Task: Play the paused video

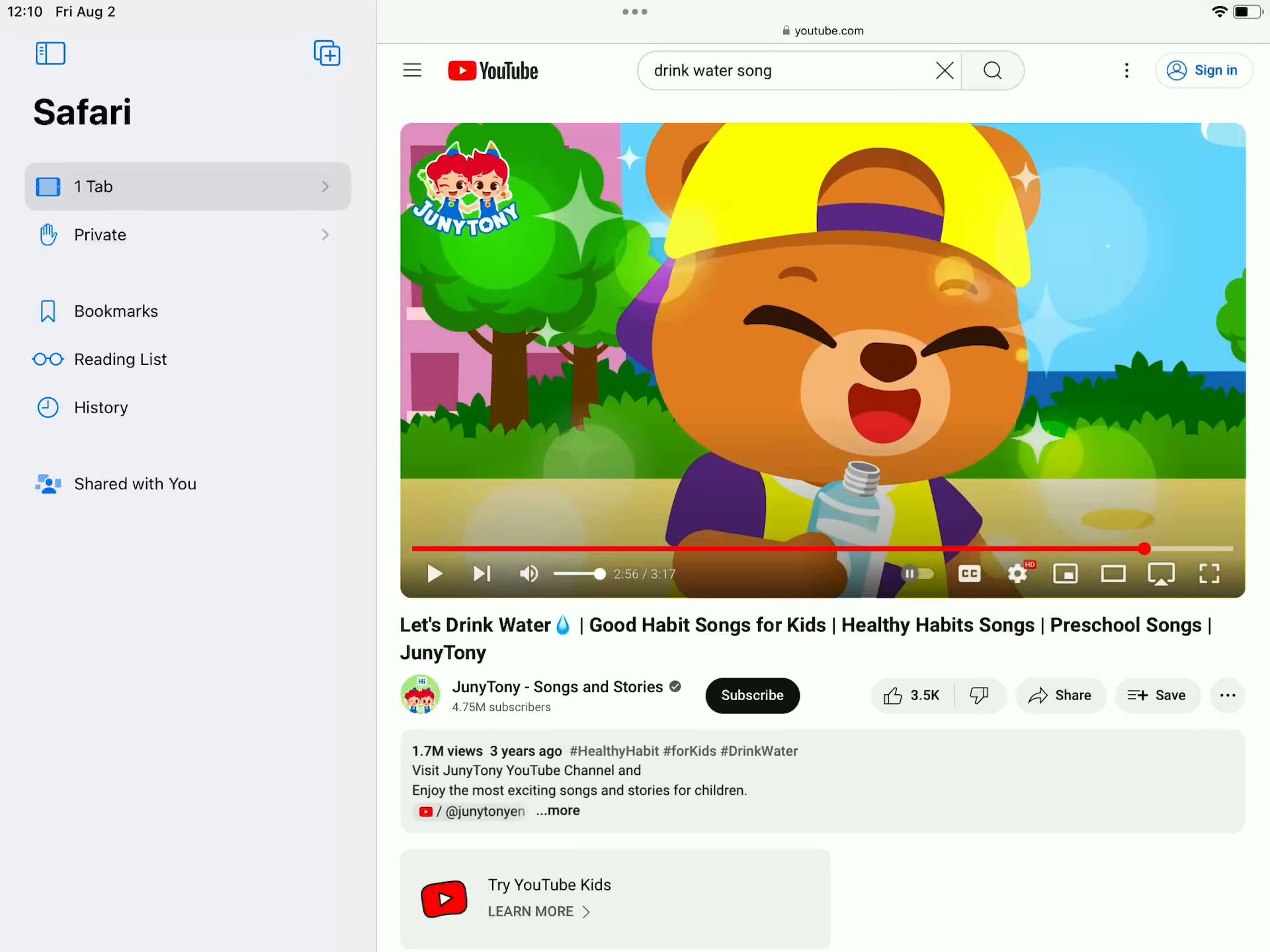Action: (435, 574)
